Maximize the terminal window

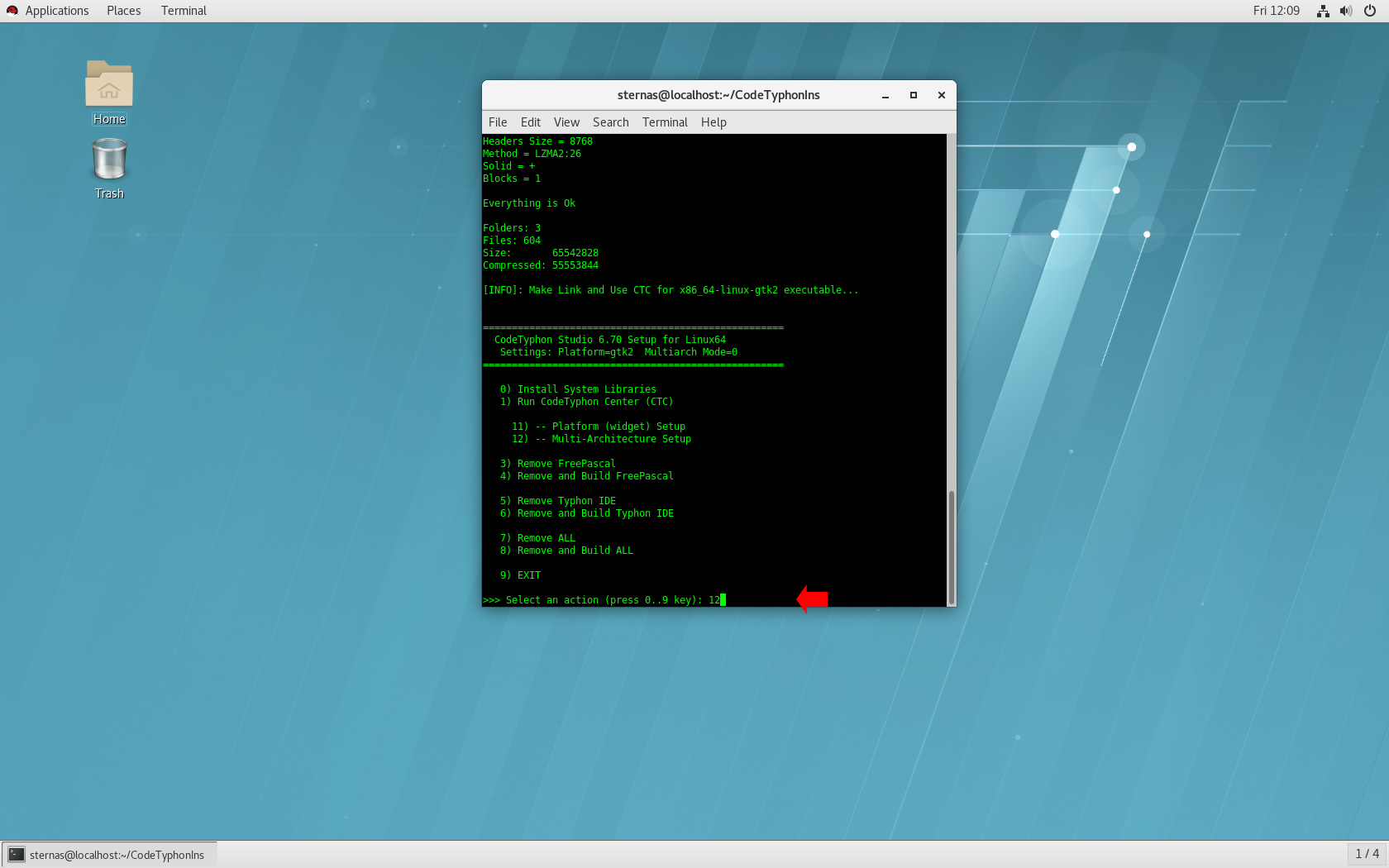coord(914,95)
